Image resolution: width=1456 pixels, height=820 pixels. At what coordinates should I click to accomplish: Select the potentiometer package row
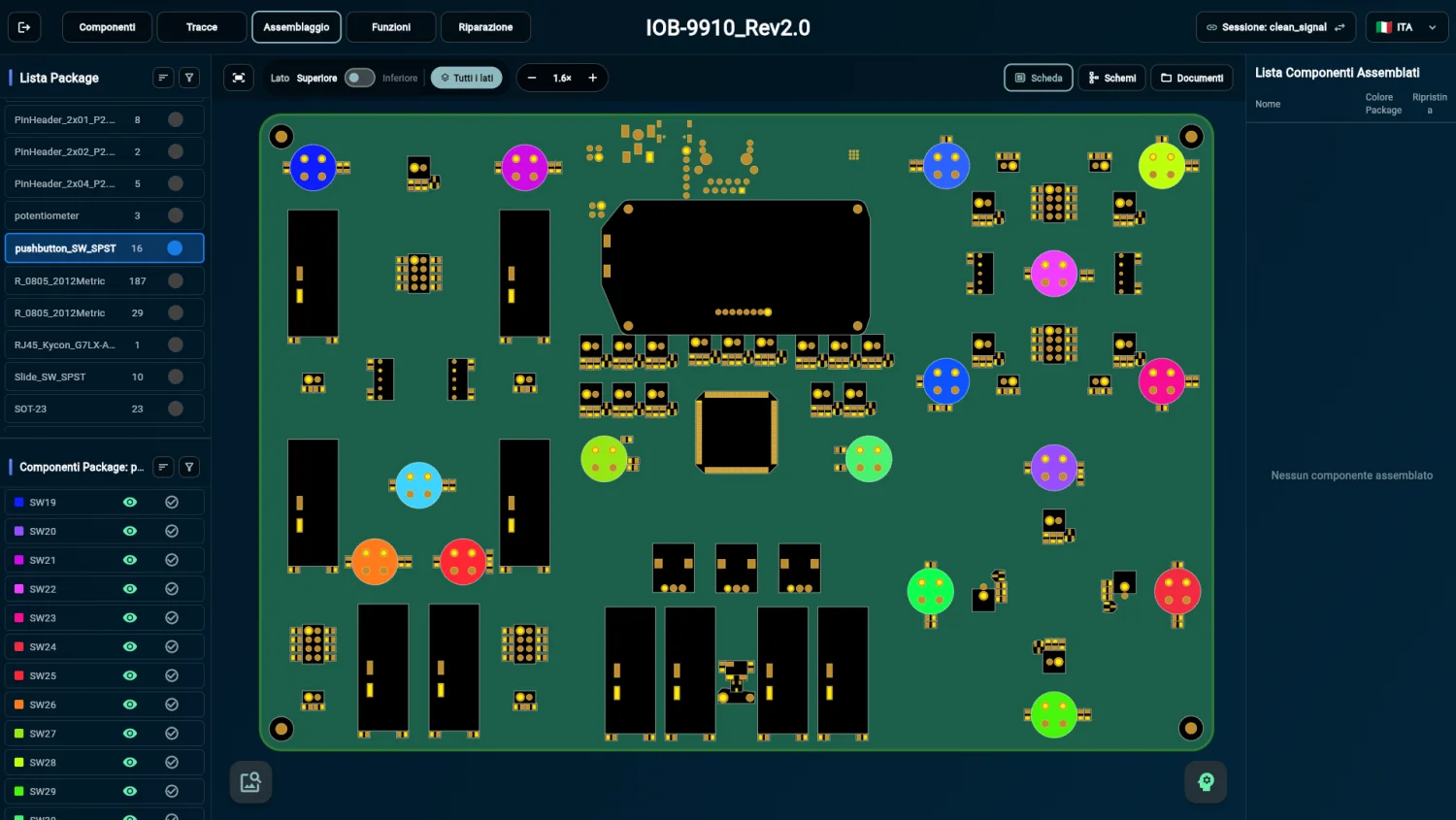click(105, 215)
